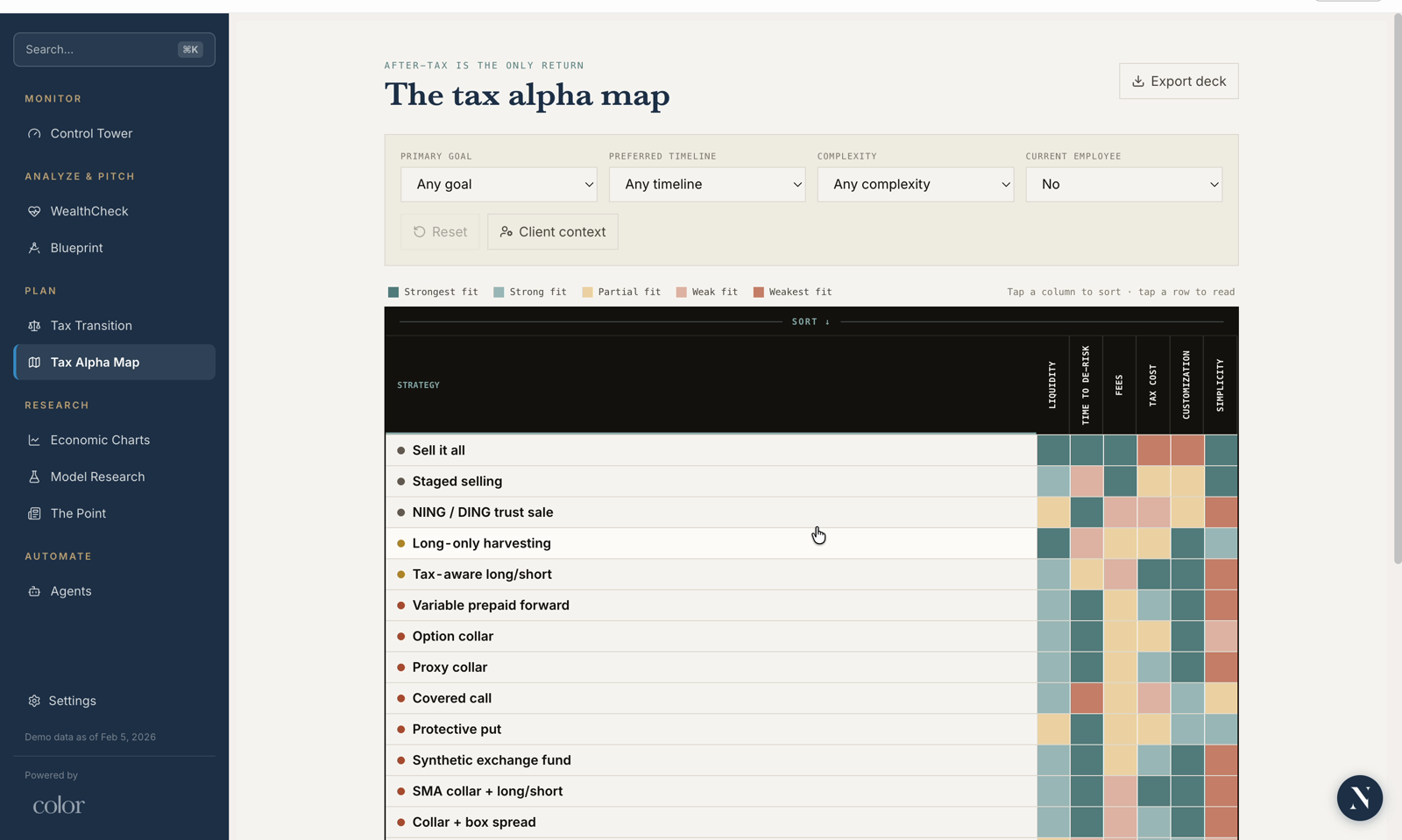Click Simplicity swatch for Covered call
This screenshot has width=1402, height=840.
click(x=1221, y=698)
